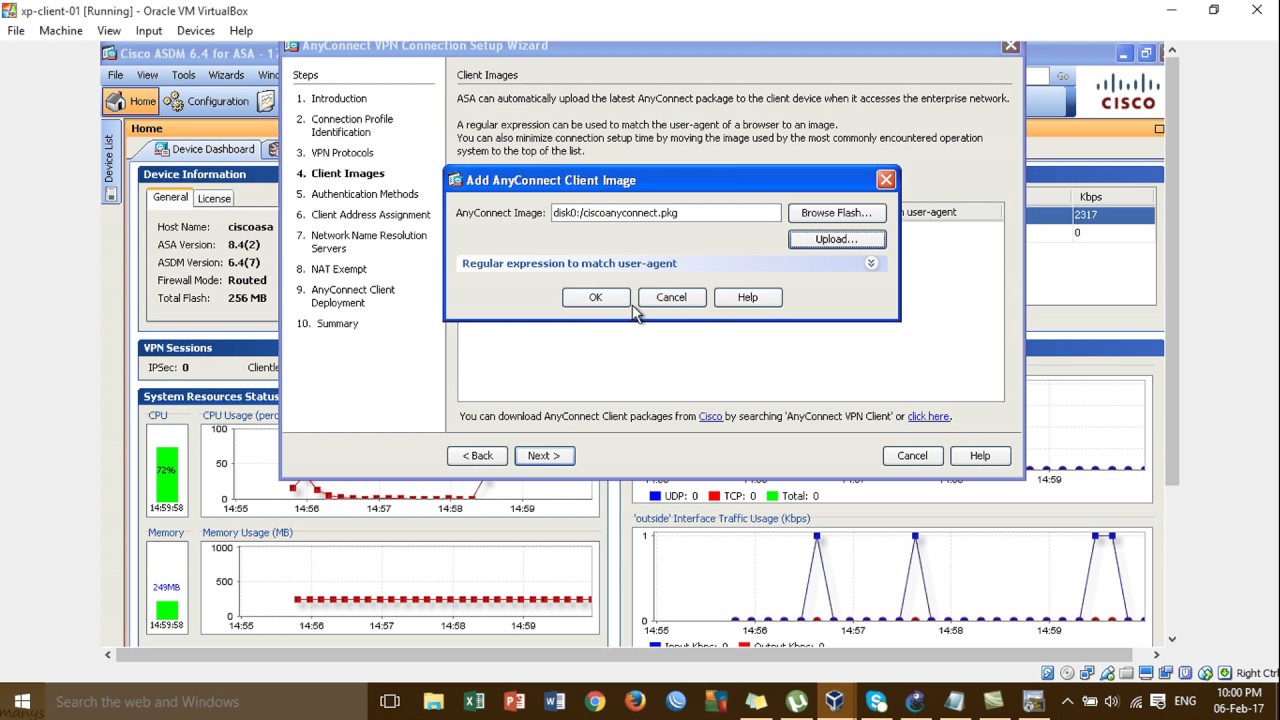Select Connection Profile Identification step
Viewport: 1280px width, 720px height.
click(352, 125)
